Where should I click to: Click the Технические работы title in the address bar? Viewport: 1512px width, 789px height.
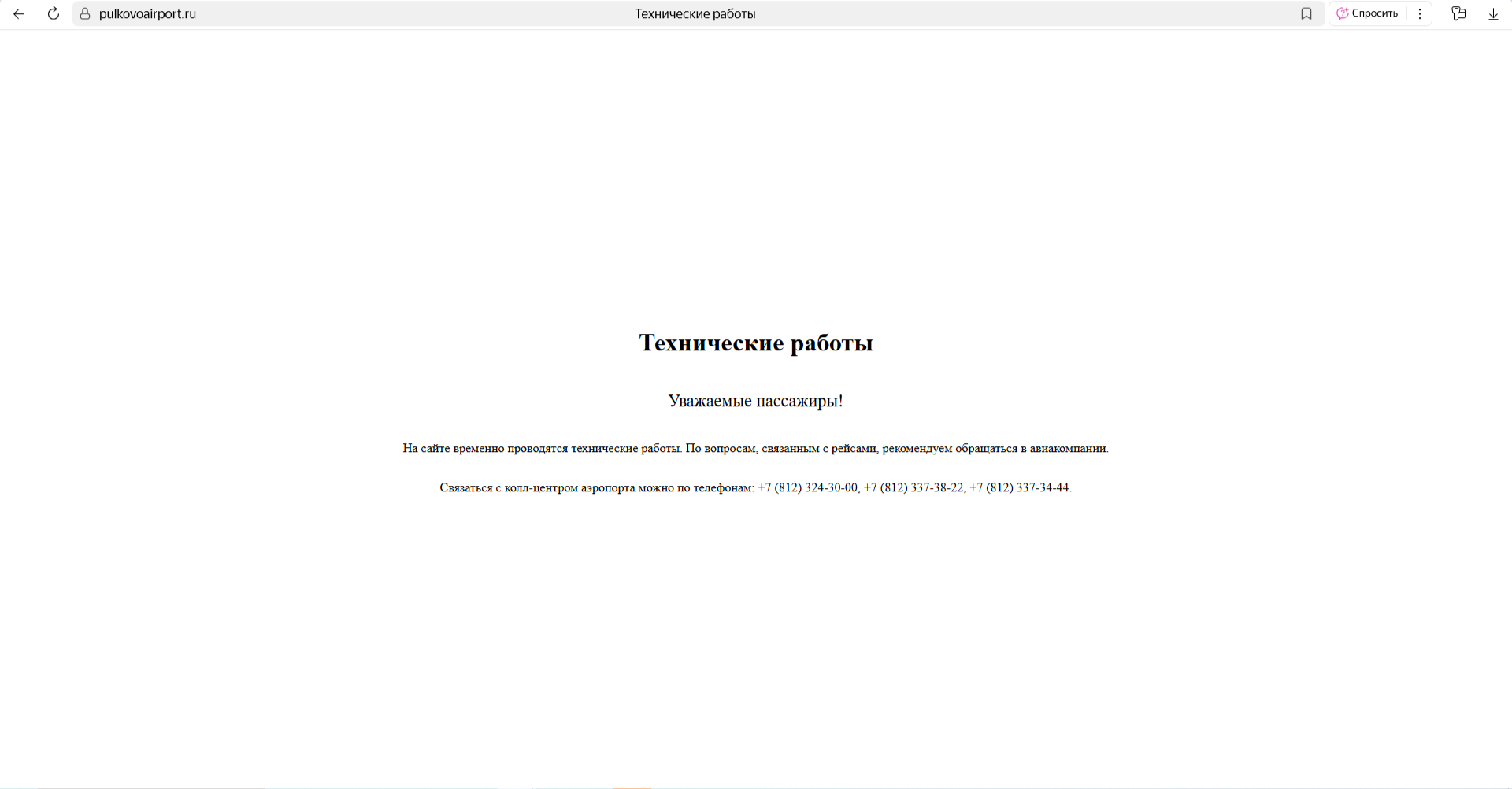coord(695,13)
